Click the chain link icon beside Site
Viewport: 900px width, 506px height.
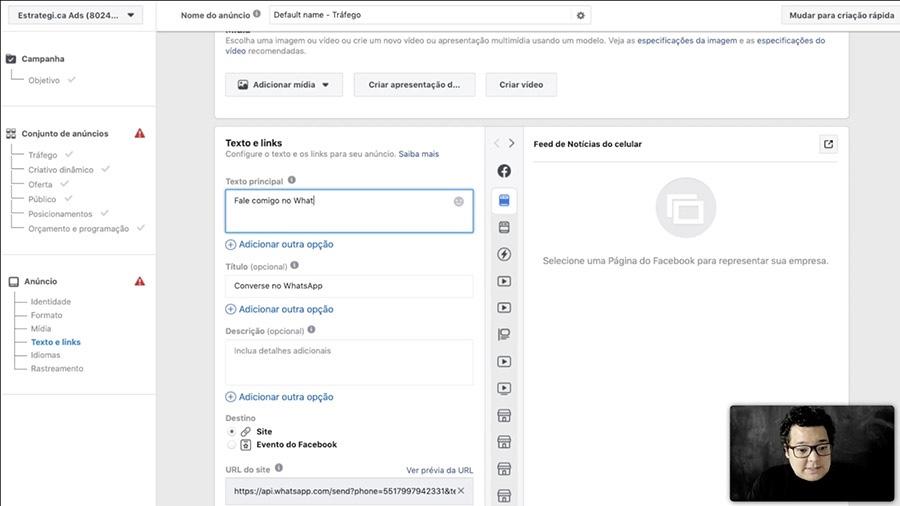(246, 431)
